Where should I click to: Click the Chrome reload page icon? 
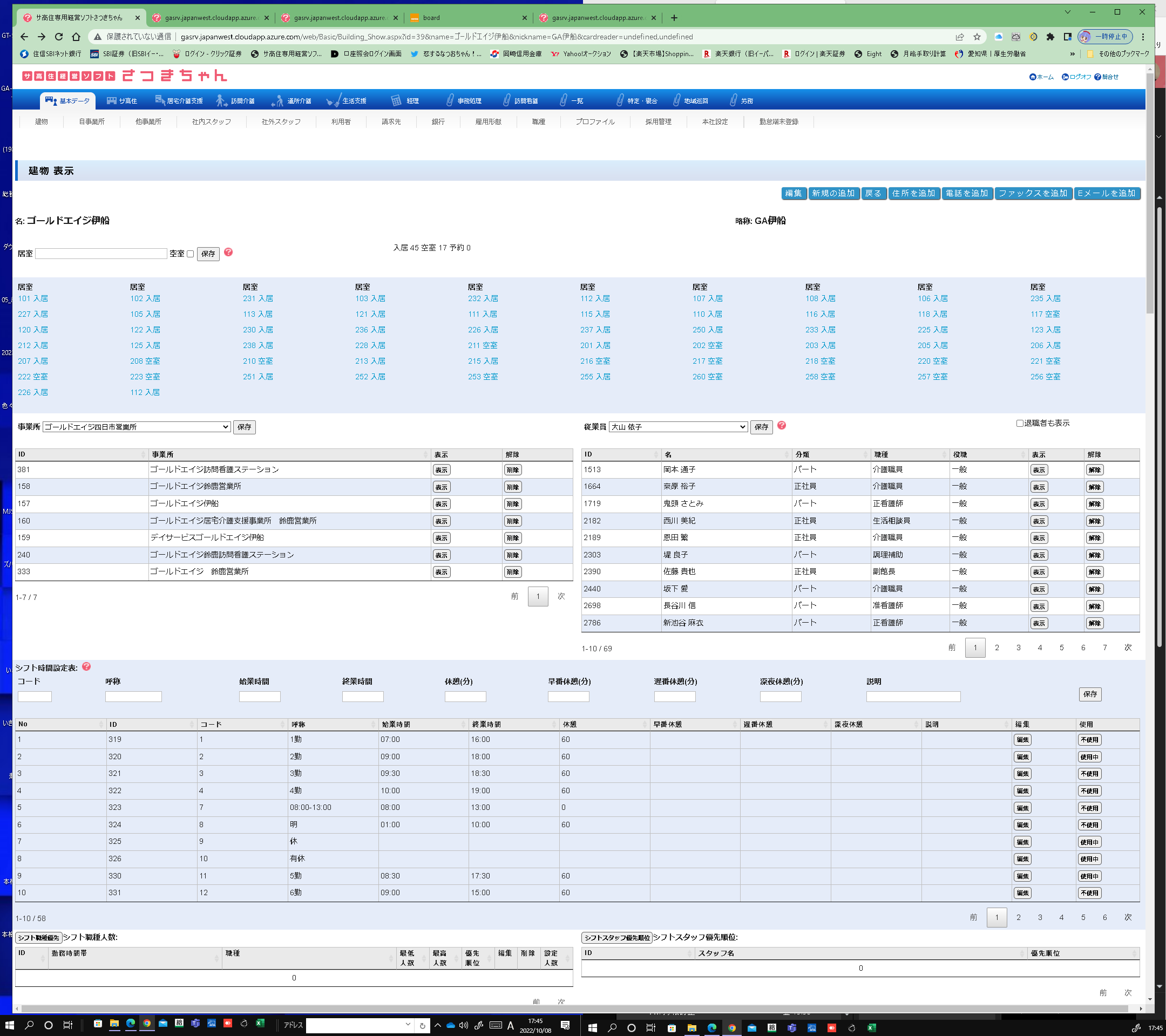[59, 37]
